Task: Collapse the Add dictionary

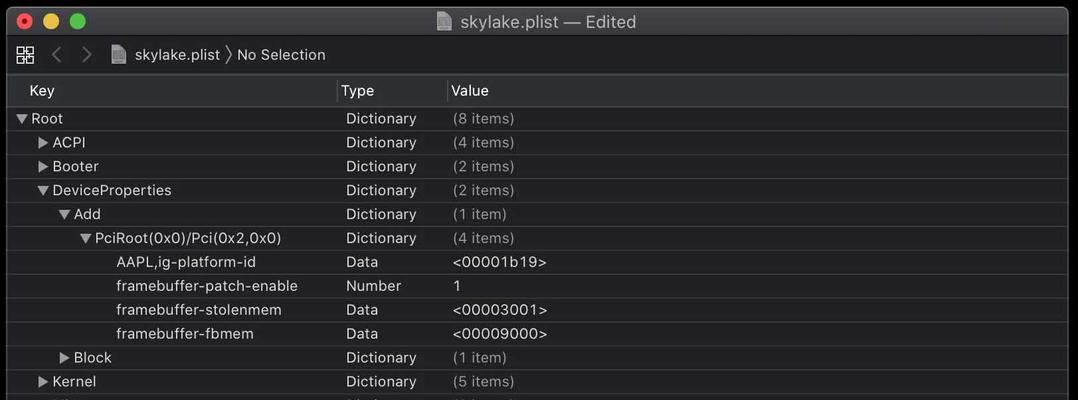Action: pos(65,214)
